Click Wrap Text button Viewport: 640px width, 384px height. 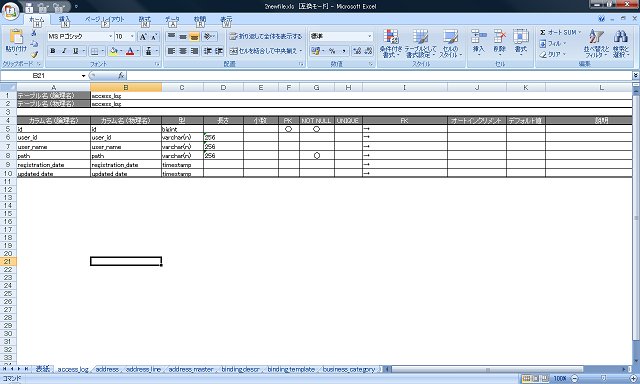pos(266,36)
